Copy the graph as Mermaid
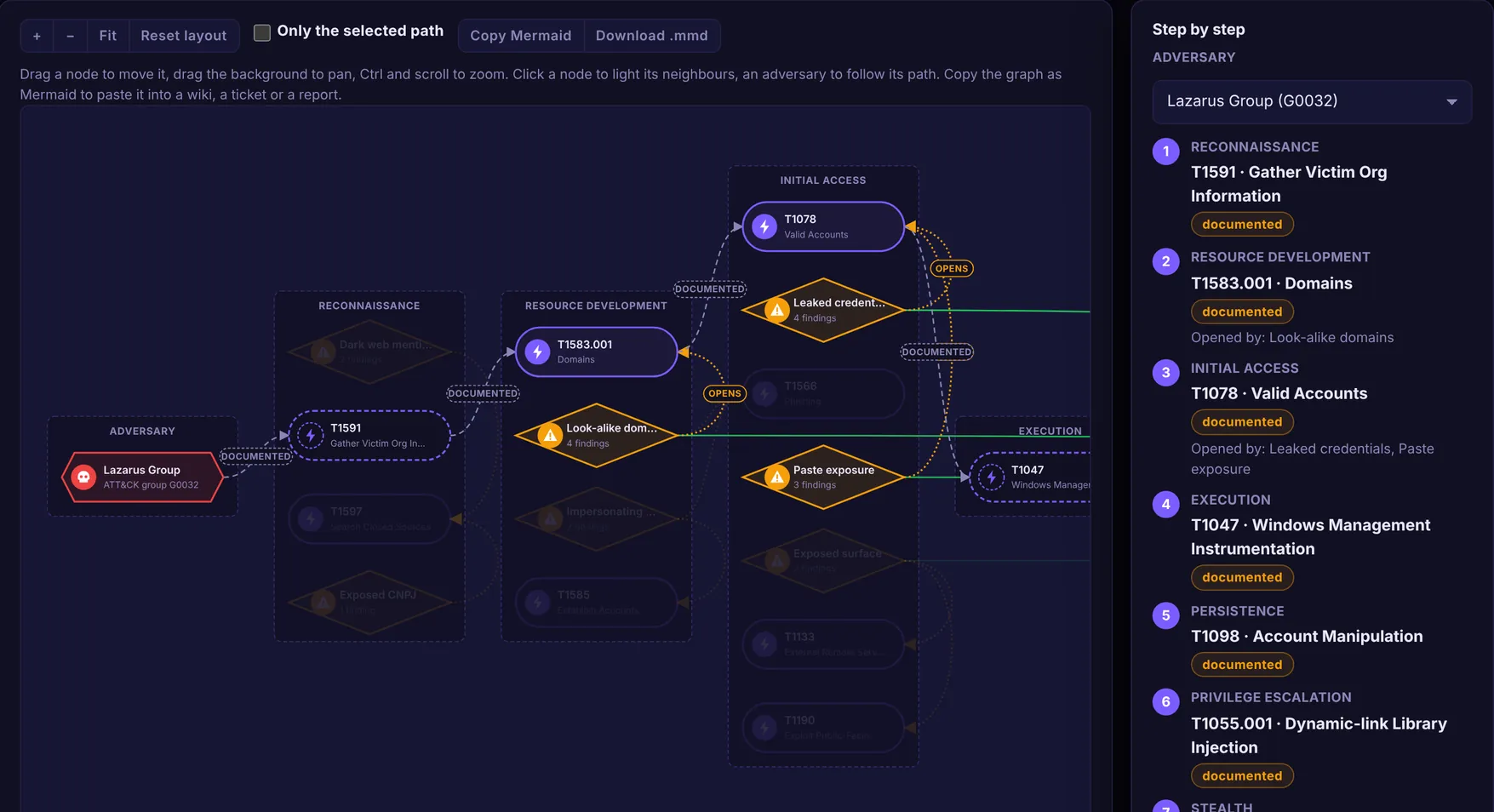Screen dimensions: 1494x812 521,36
